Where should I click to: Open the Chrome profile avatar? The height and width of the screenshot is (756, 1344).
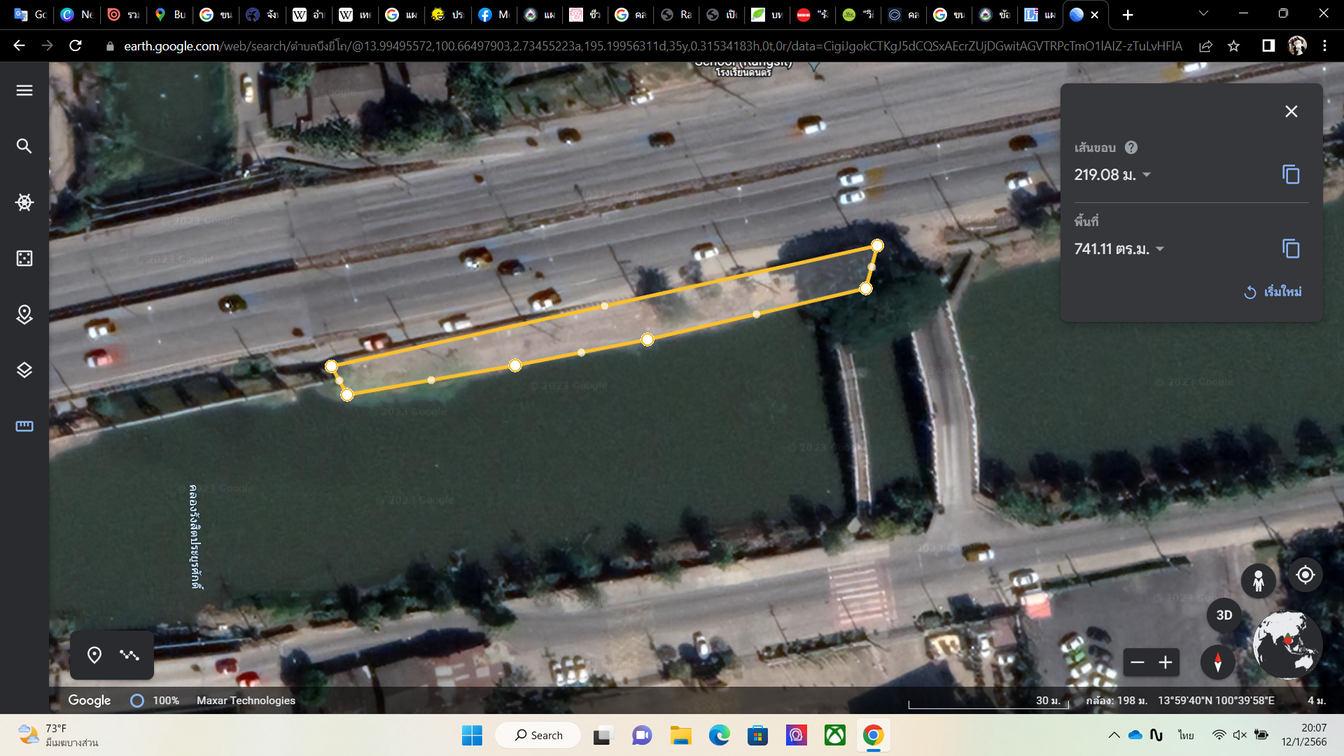click(x=1298, y=46)
